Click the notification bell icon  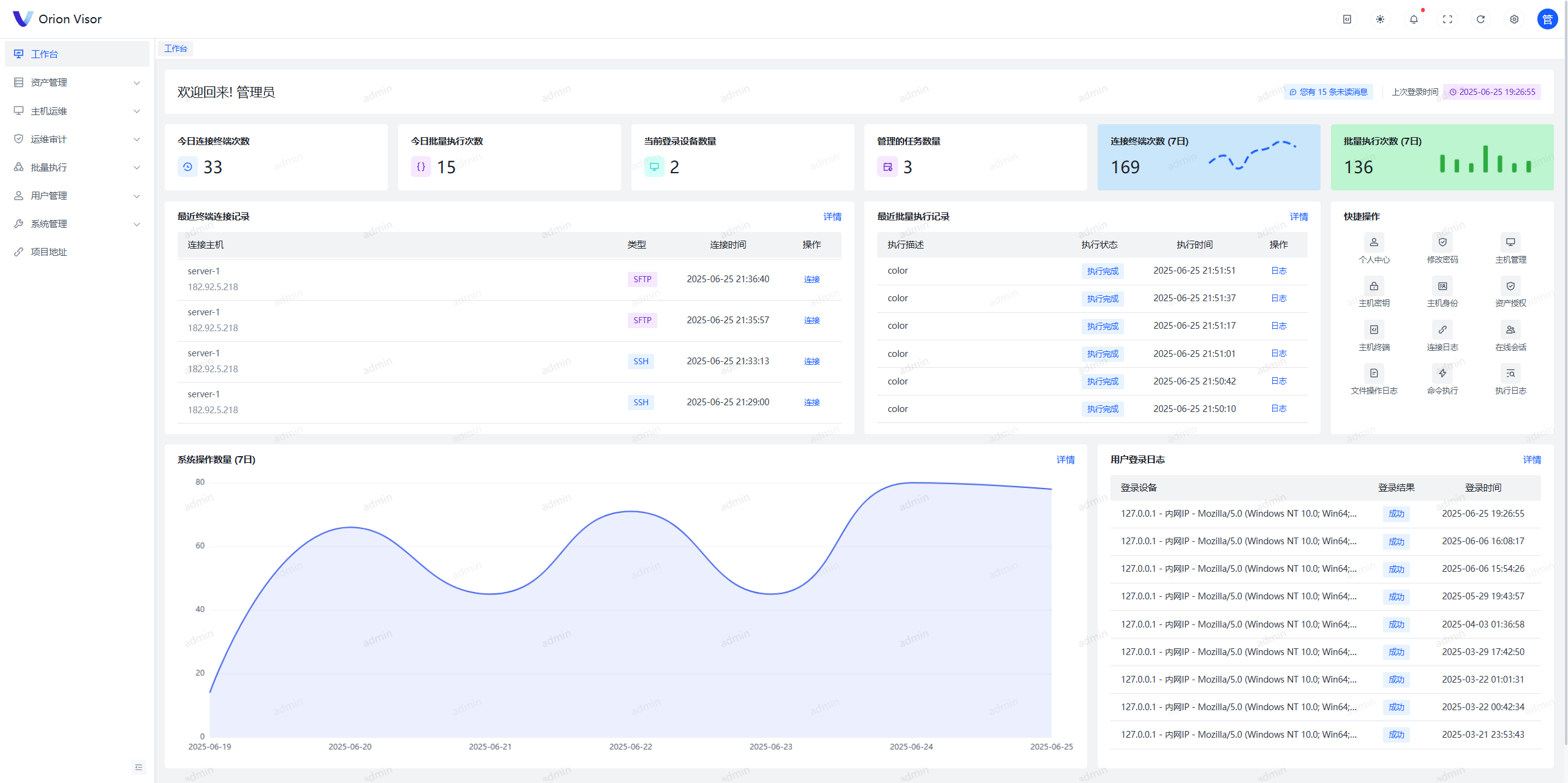click(1414, 20)
